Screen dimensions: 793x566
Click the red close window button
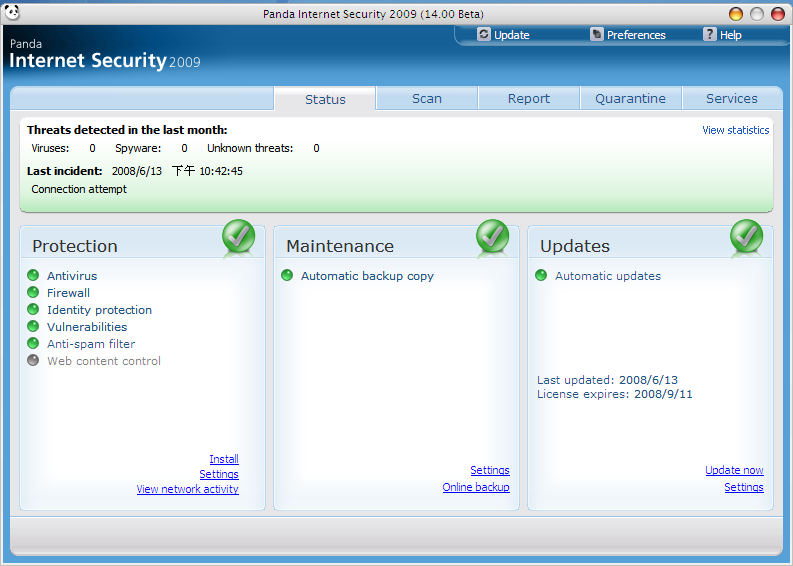click(x=778, y=14)
